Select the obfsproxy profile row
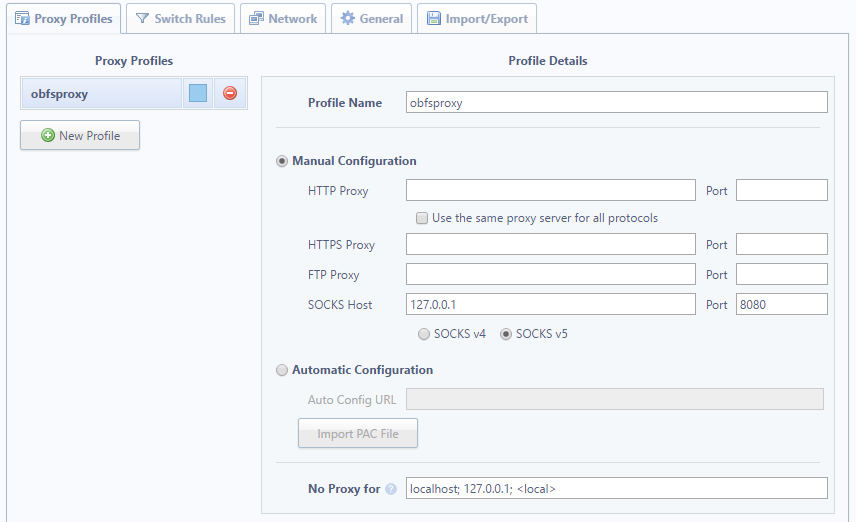 pyautogui.click(x=102, y=93)
